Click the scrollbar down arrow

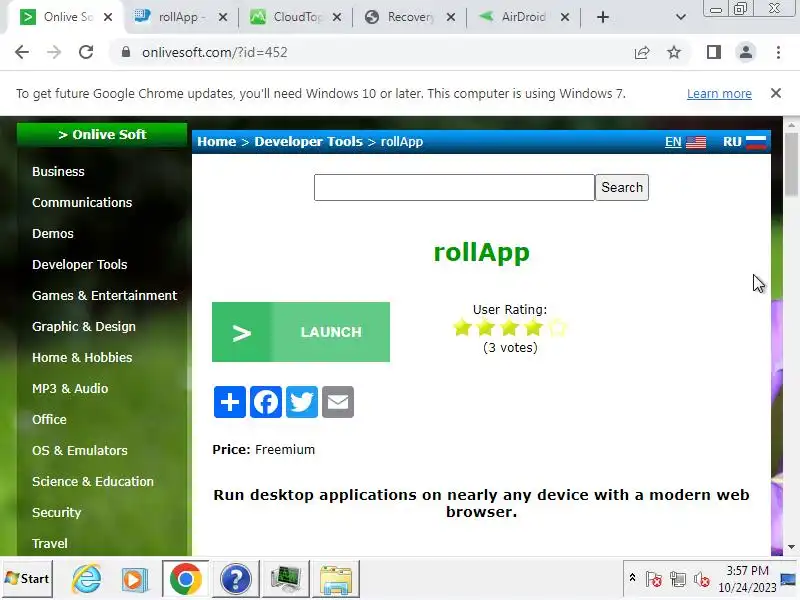click(x=791, y=547)
